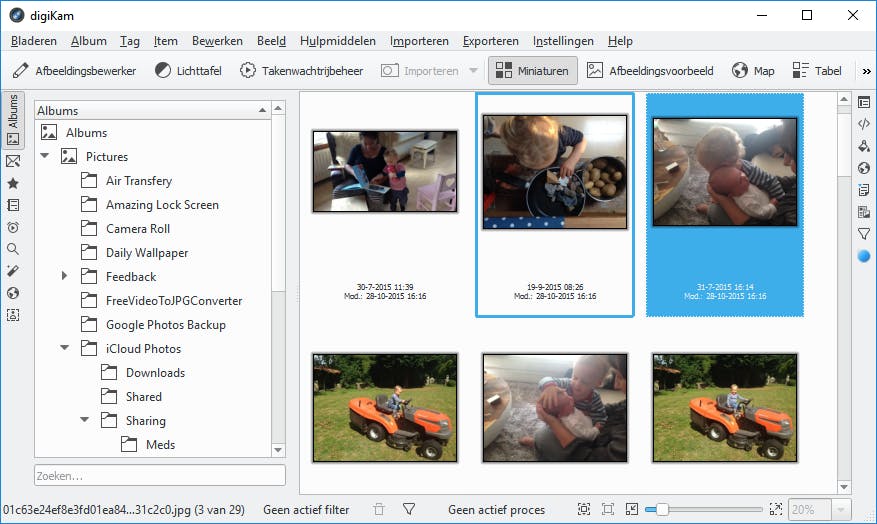The image size is (877, 524).
Task: Open the Instellingen menu
Action: (x=563, y=41)
